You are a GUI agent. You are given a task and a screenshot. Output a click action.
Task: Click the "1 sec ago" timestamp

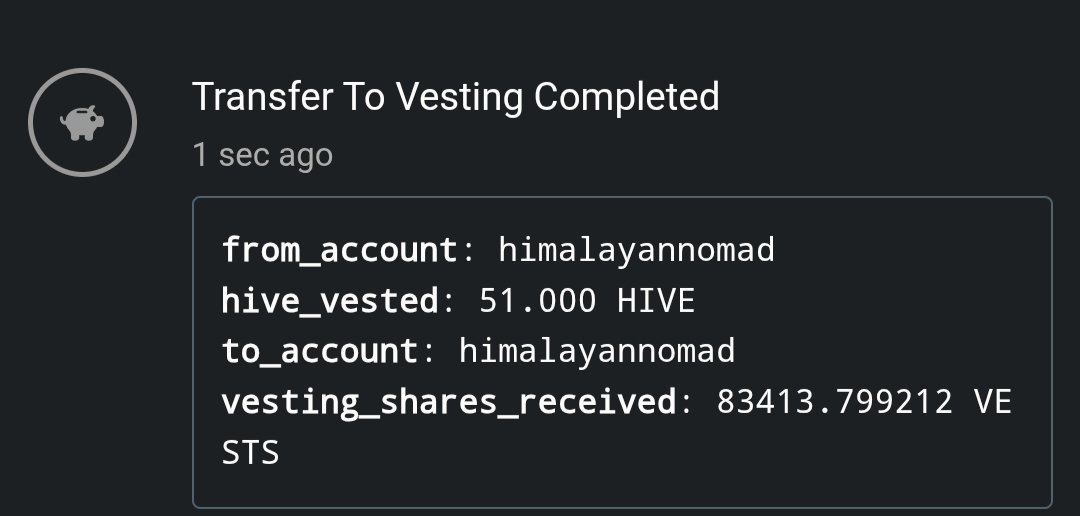click(262, 155)
